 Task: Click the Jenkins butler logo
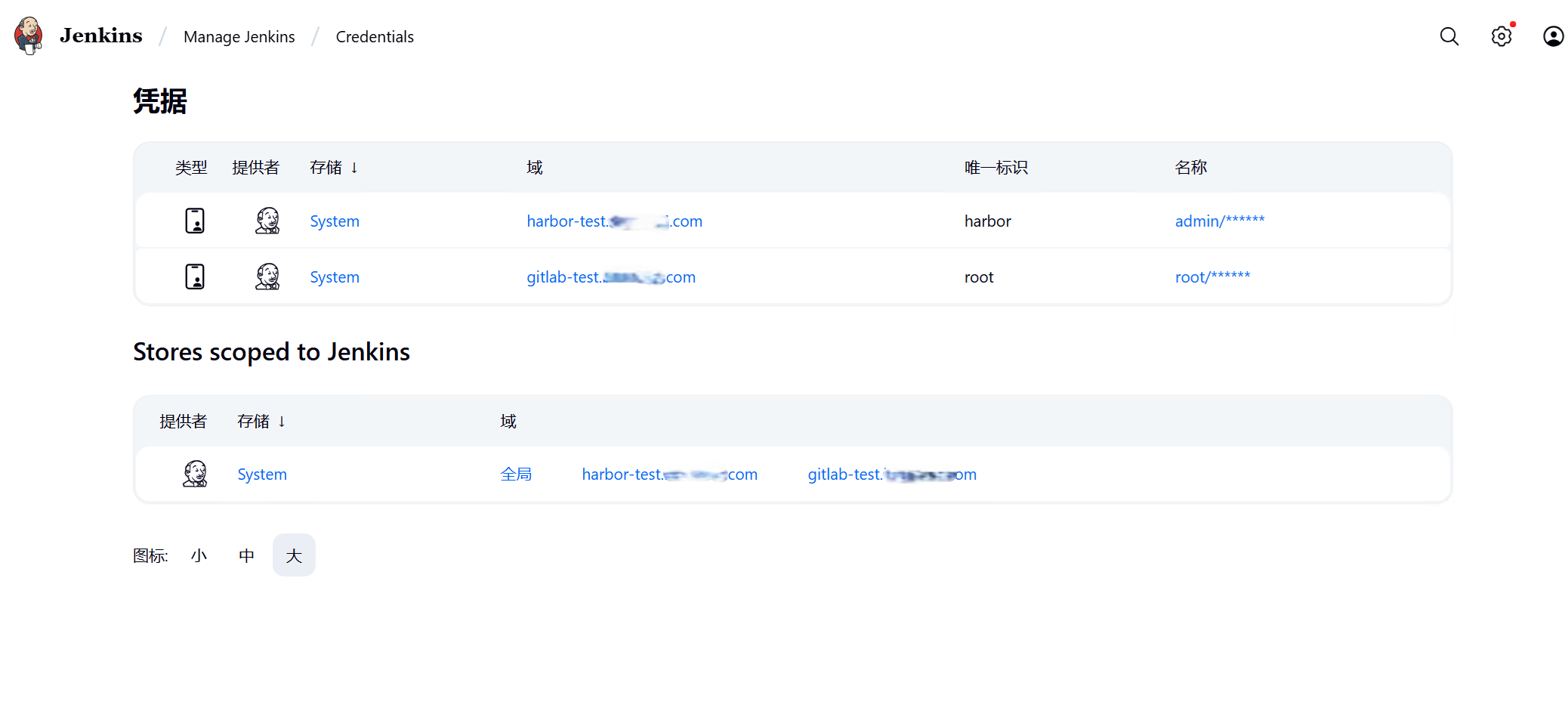click(x=29, y=36)
